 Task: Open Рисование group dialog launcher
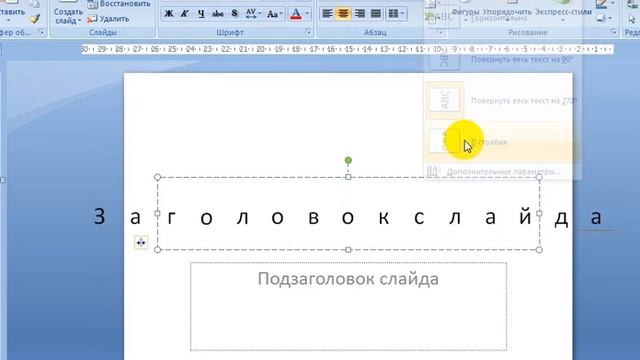click(x=613, y=32)
